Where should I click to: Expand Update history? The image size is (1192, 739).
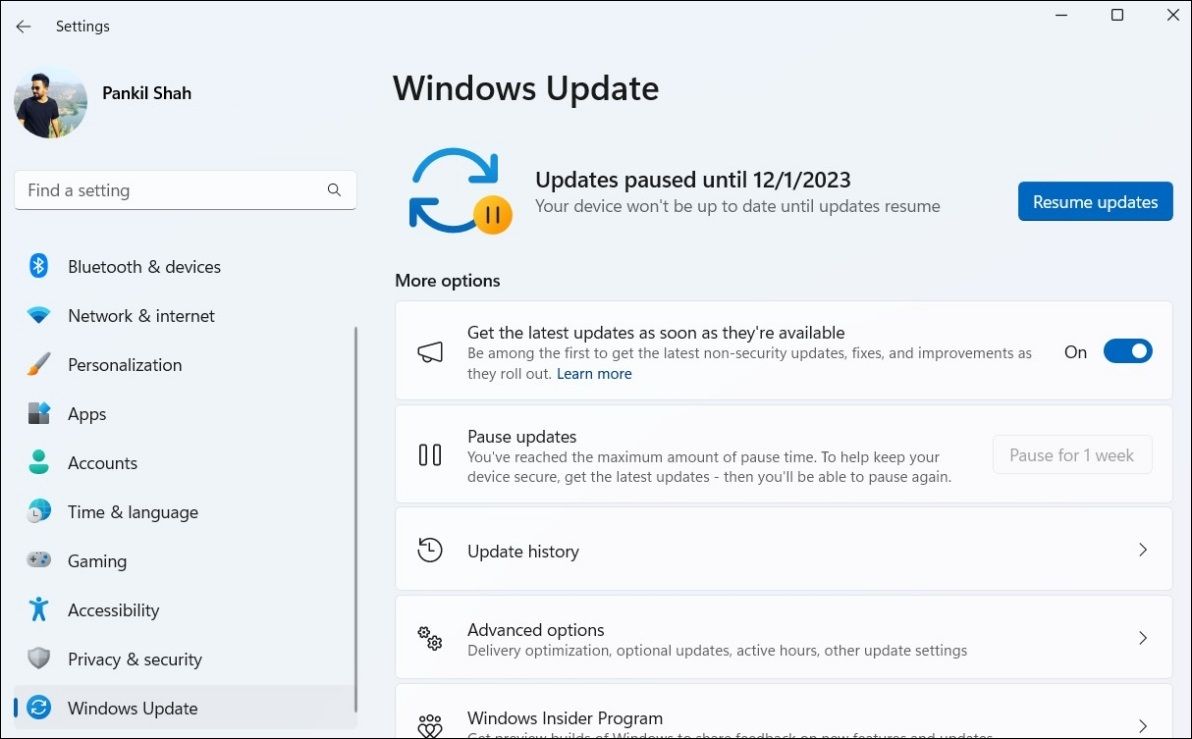[1142, 549]
